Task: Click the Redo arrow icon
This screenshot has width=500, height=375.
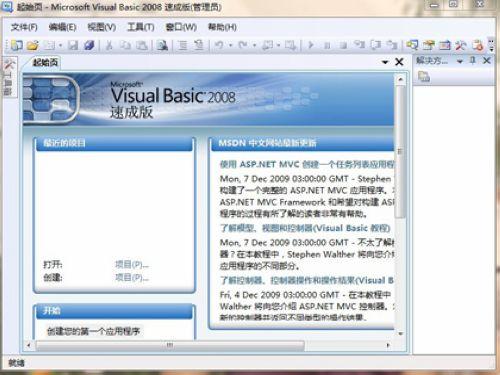Action: (243, 45)
